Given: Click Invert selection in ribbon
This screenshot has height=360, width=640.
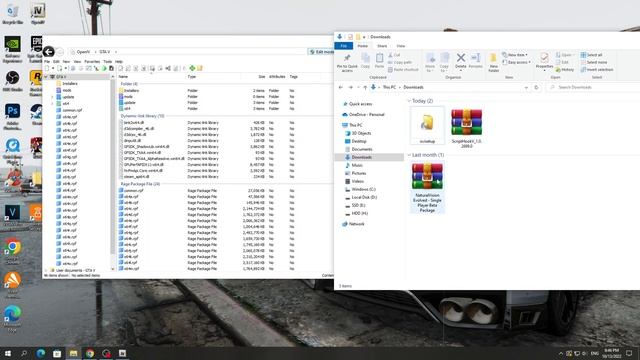Looking at the screenshot, I should click(x=597, y=70).
